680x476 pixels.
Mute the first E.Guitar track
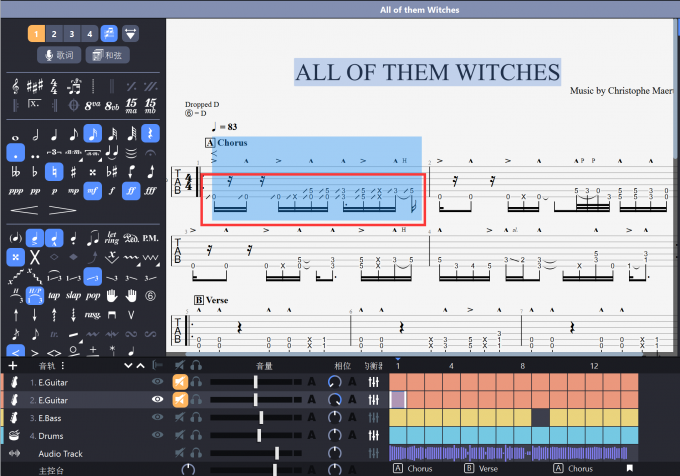[x=180, y=381]
